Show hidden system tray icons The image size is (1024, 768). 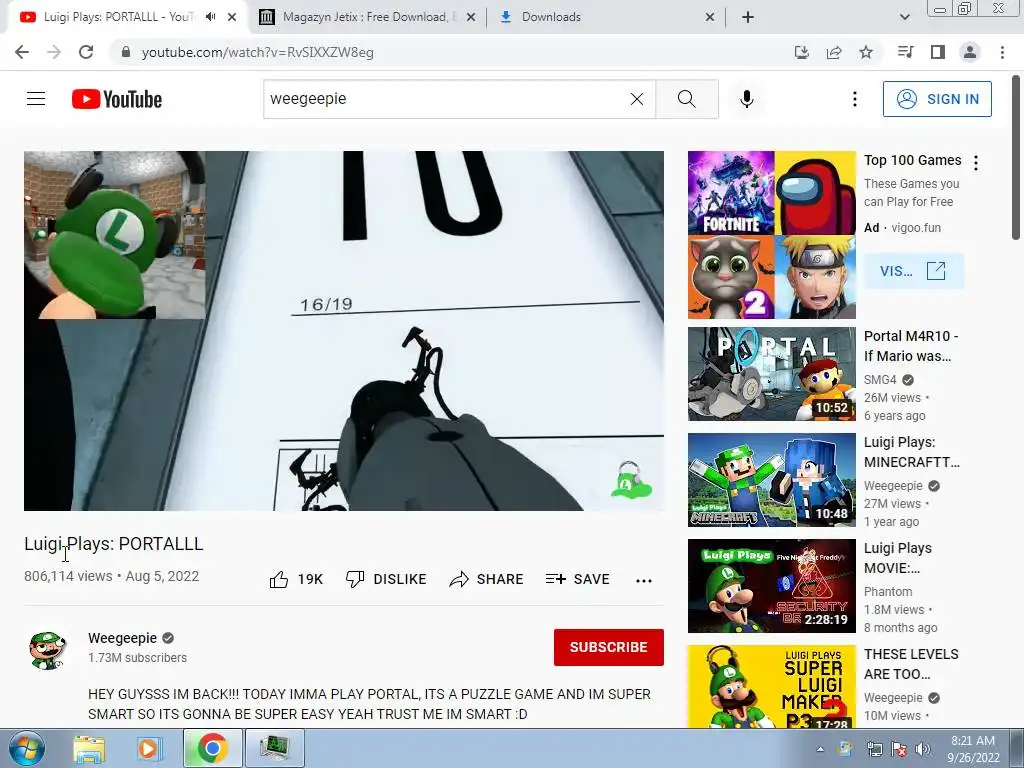pos(820,749)
